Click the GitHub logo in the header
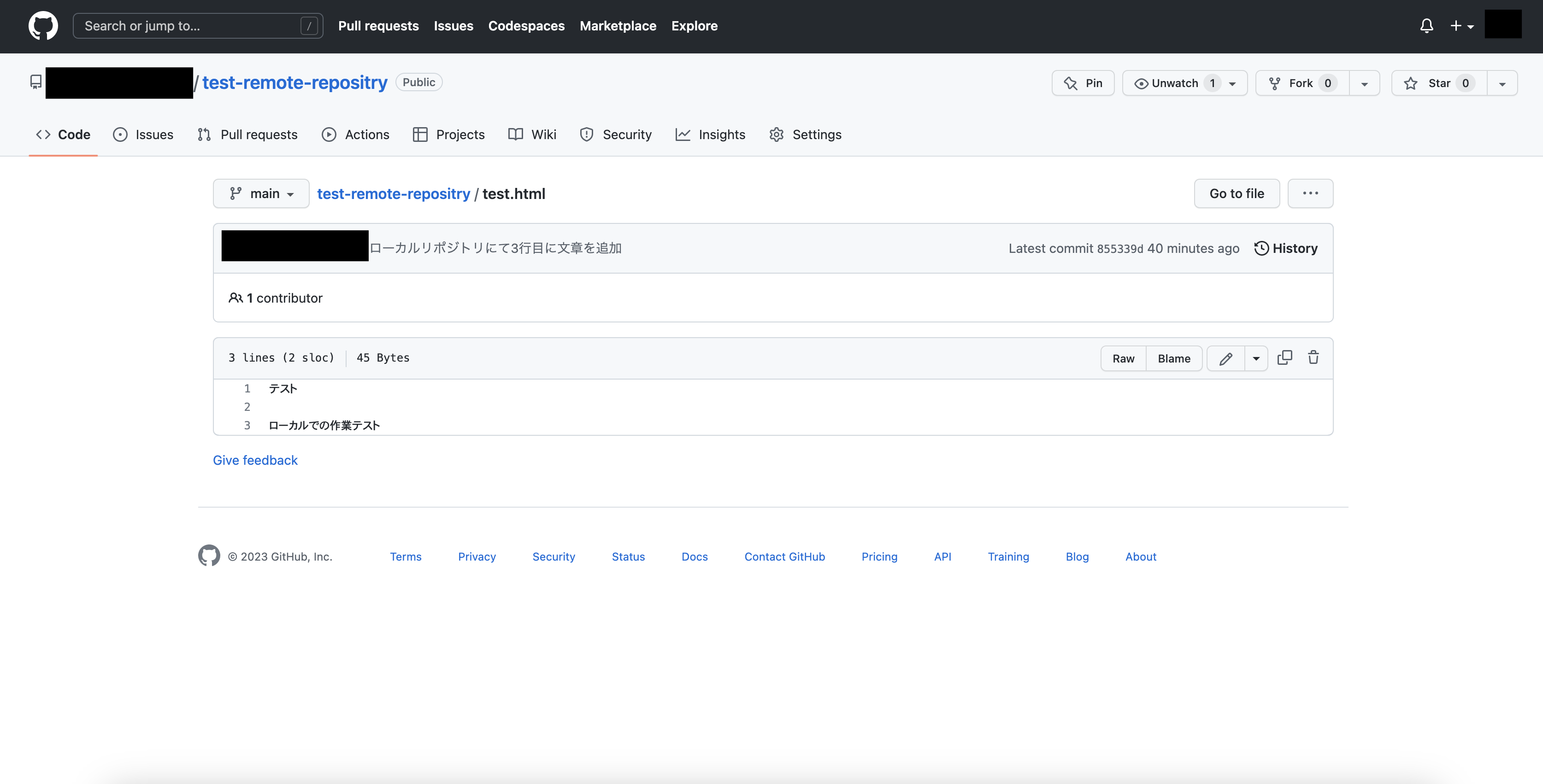 click(43, 26)
